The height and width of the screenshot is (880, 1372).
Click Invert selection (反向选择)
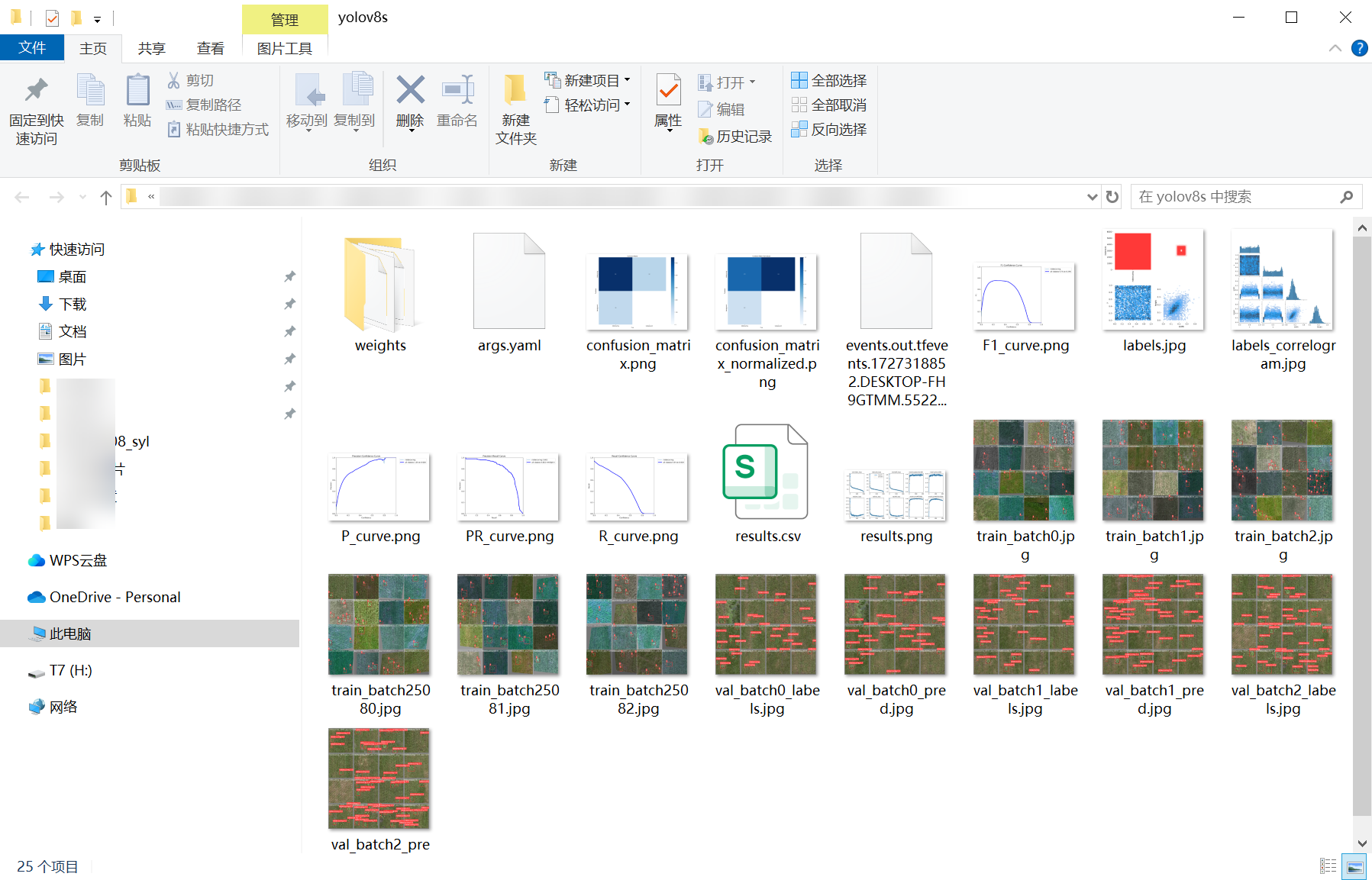[829, 129]
